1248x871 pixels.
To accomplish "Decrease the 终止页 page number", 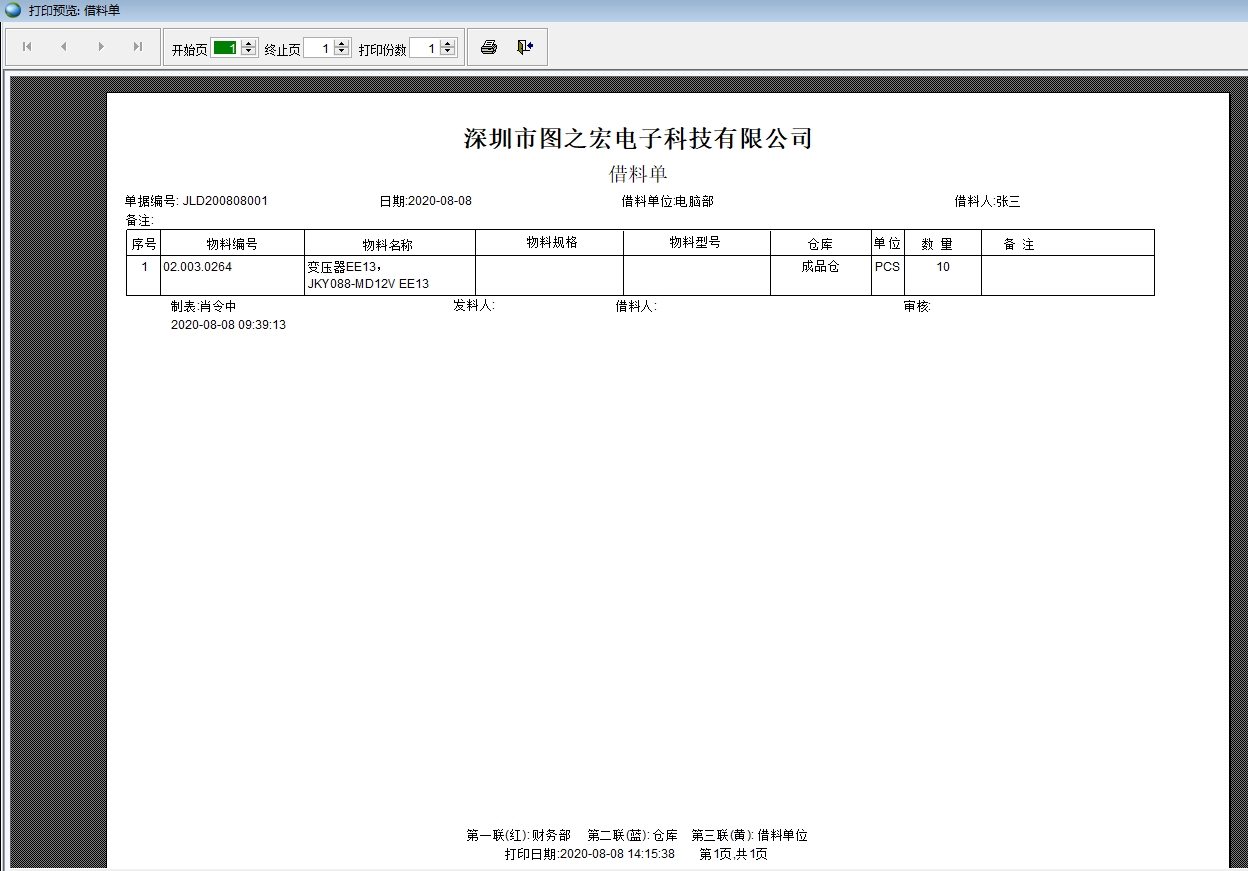I will [341, 50].
